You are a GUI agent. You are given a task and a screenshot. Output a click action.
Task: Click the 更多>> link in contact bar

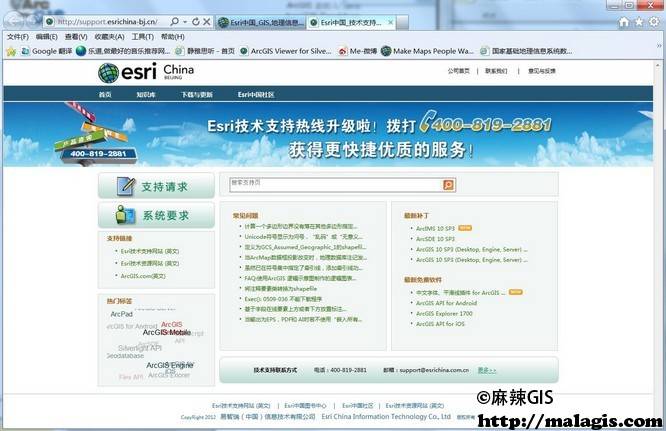[487, 370]
